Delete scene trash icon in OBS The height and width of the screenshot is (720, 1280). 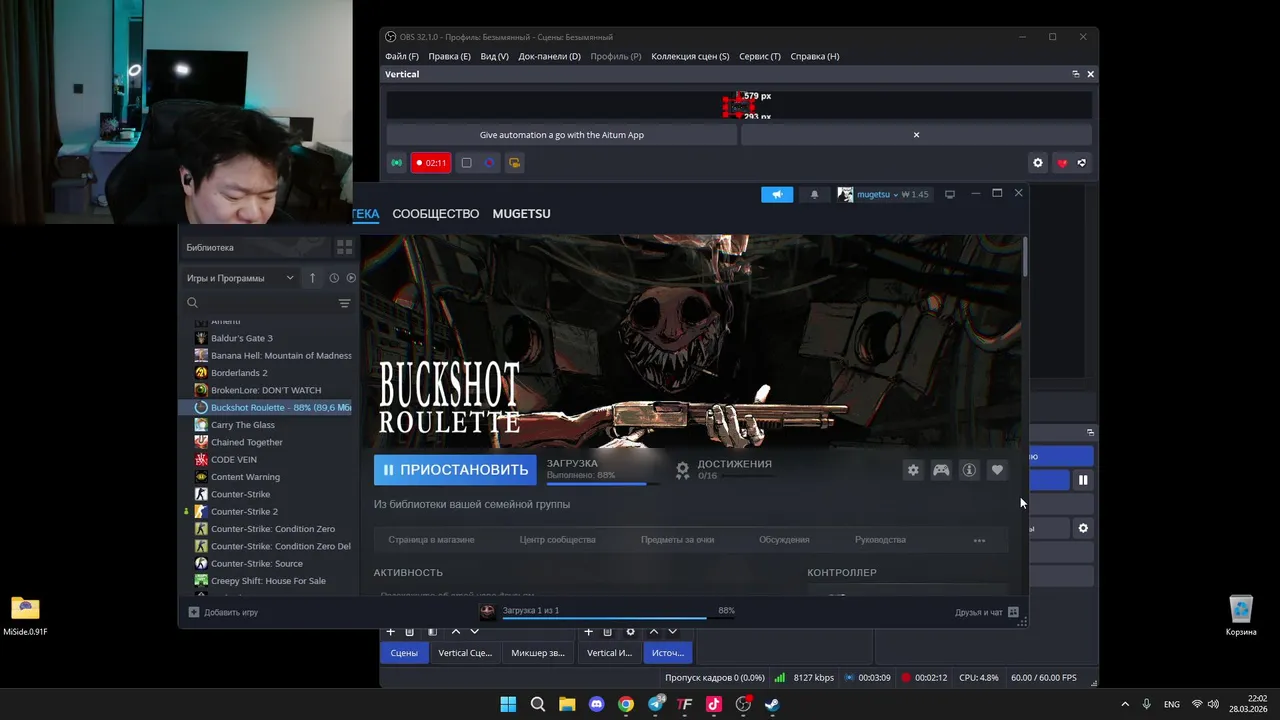410,632
